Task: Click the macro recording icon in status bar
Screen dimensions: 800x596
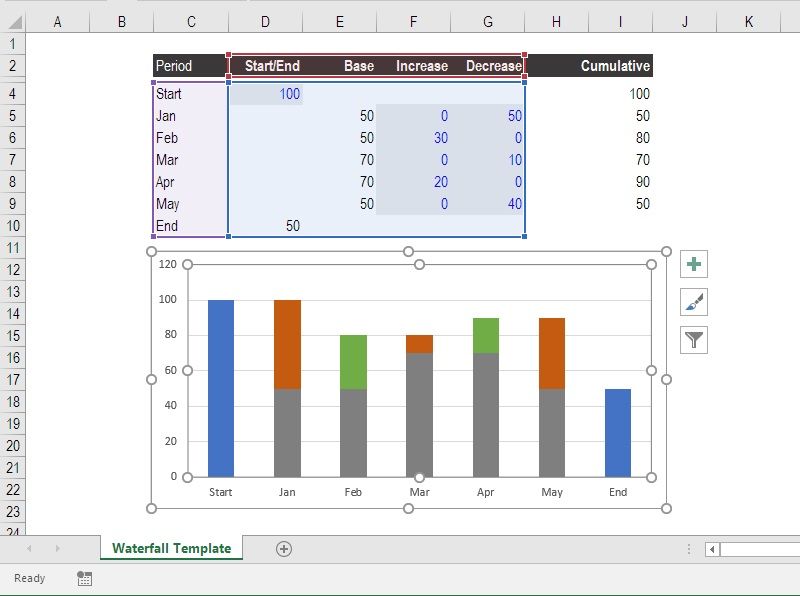Action: [x=84, y=578]
